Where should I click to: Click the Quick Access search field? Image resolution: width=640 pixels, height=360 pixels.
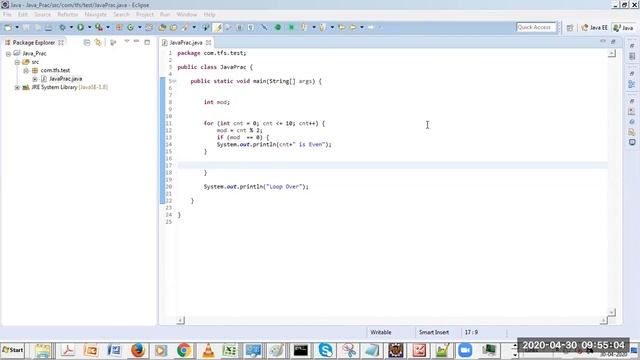pyautogui.click(x=536, y=27)
